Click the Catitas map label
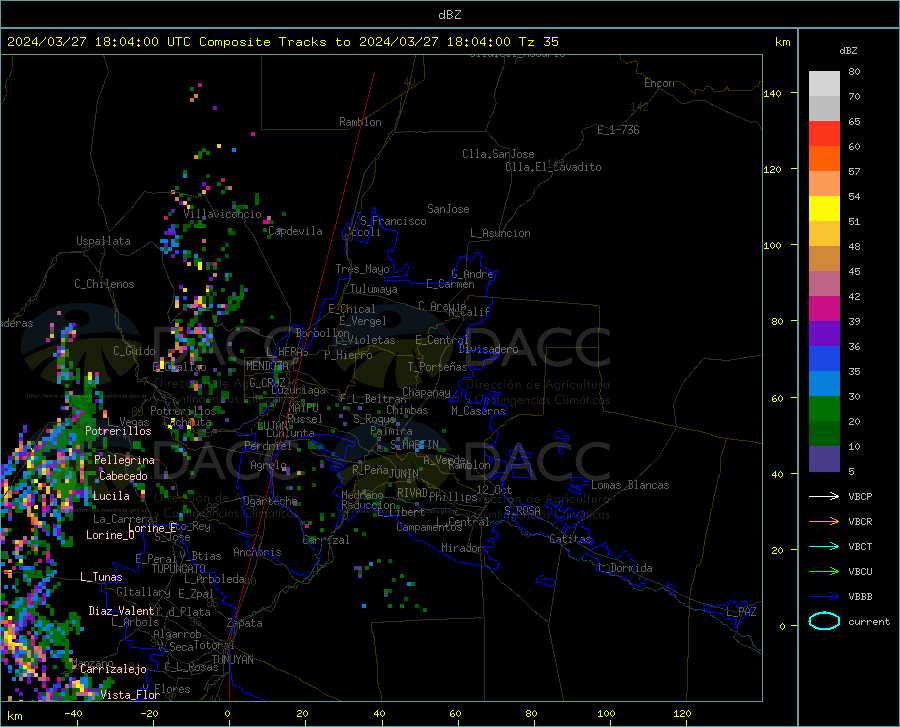Screen dimensions: 900x727 point(570,539)
